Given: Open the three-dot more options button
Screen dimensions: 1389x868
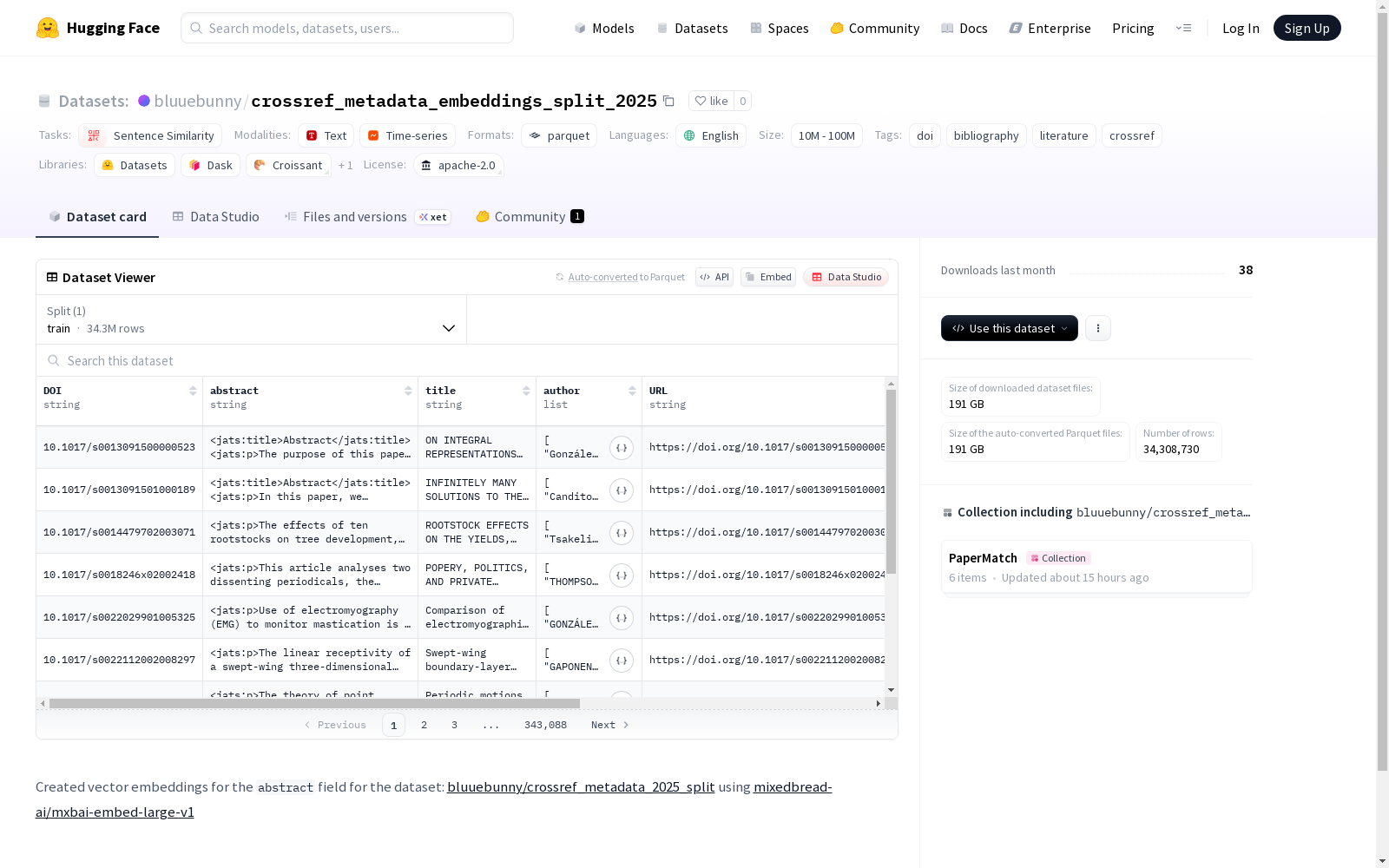Looking at the screenshot, I should pyautogui.click(x=1098, y=328).
